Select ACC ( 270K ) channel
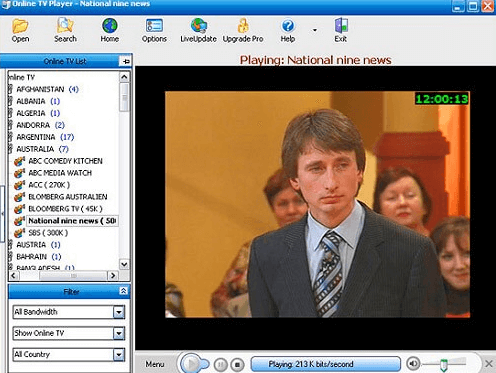 pos(49,185)
